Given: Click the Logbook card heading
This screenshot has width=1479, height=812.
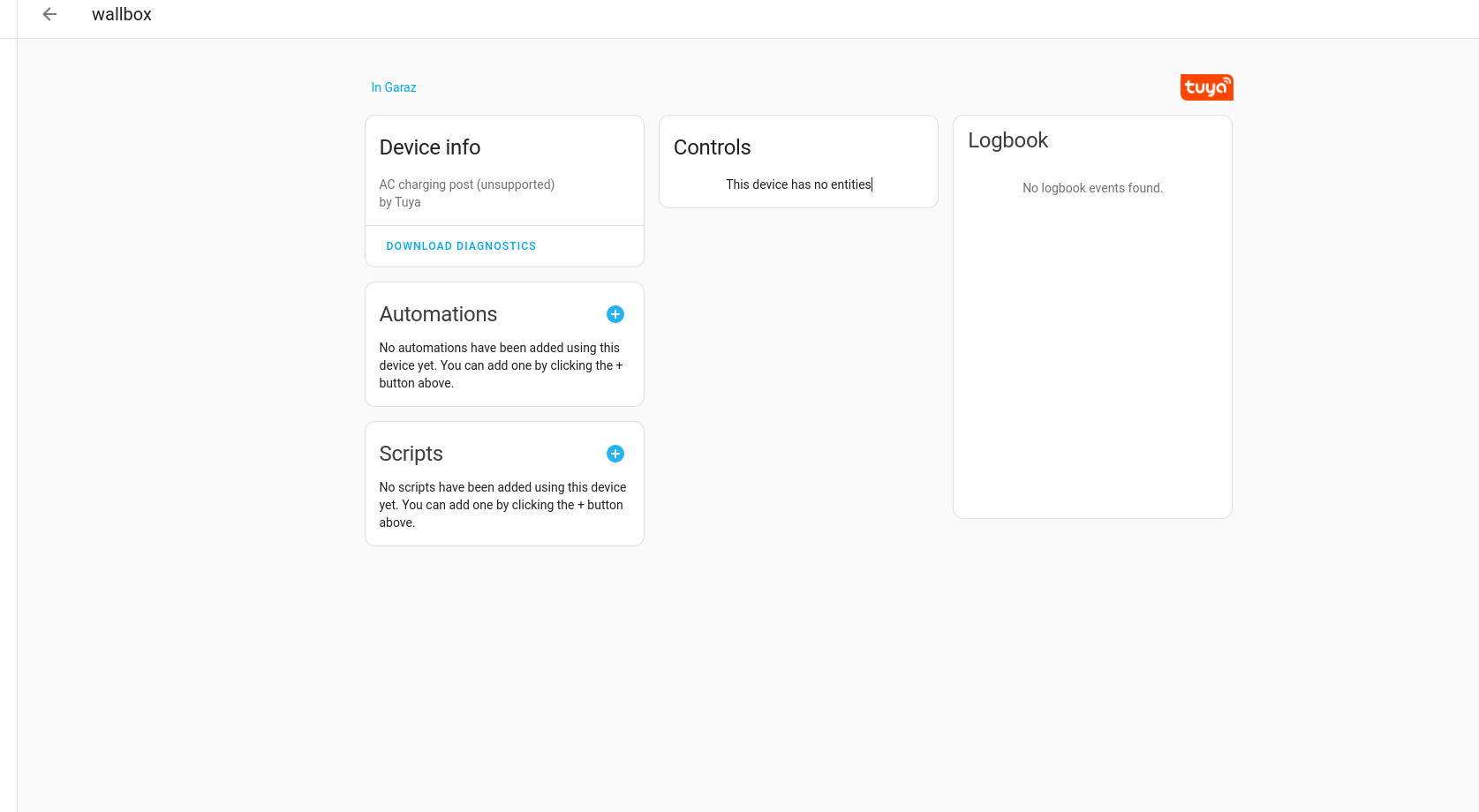Looking at the screenshot, I should [1007, 139].
